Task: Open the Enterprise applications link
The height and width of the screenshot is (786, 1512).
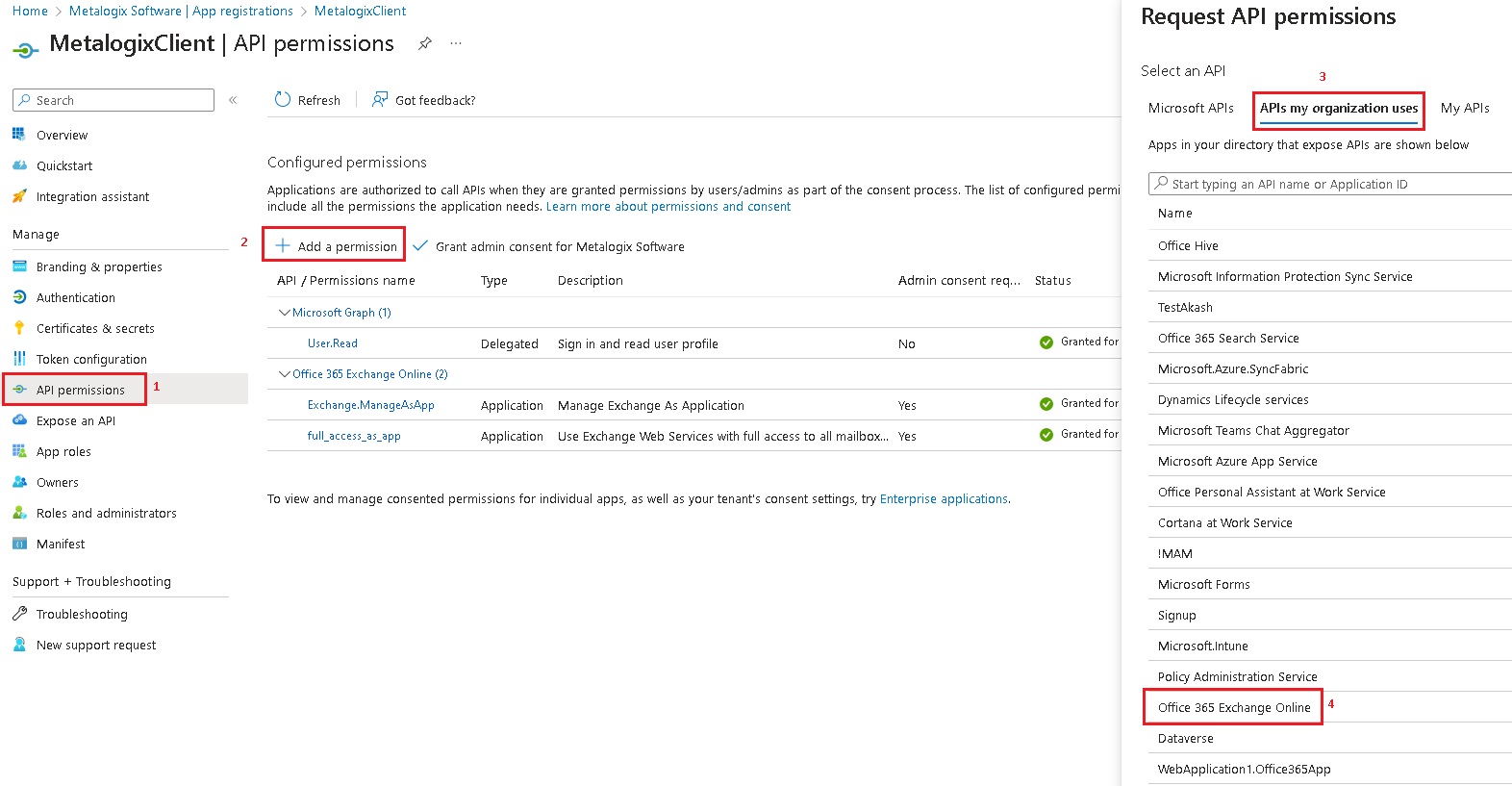Action: click(x=944, y=499)
